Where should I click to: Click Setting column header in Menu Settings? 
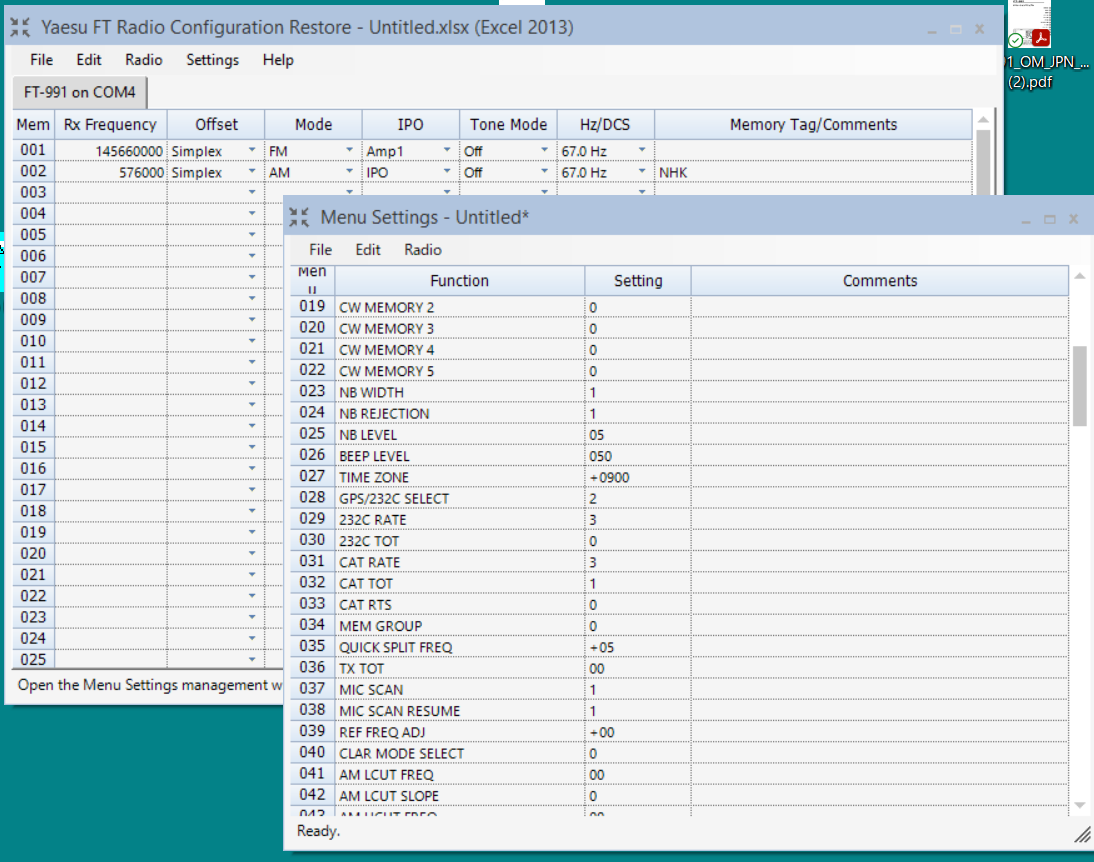[x=638, y=281]
